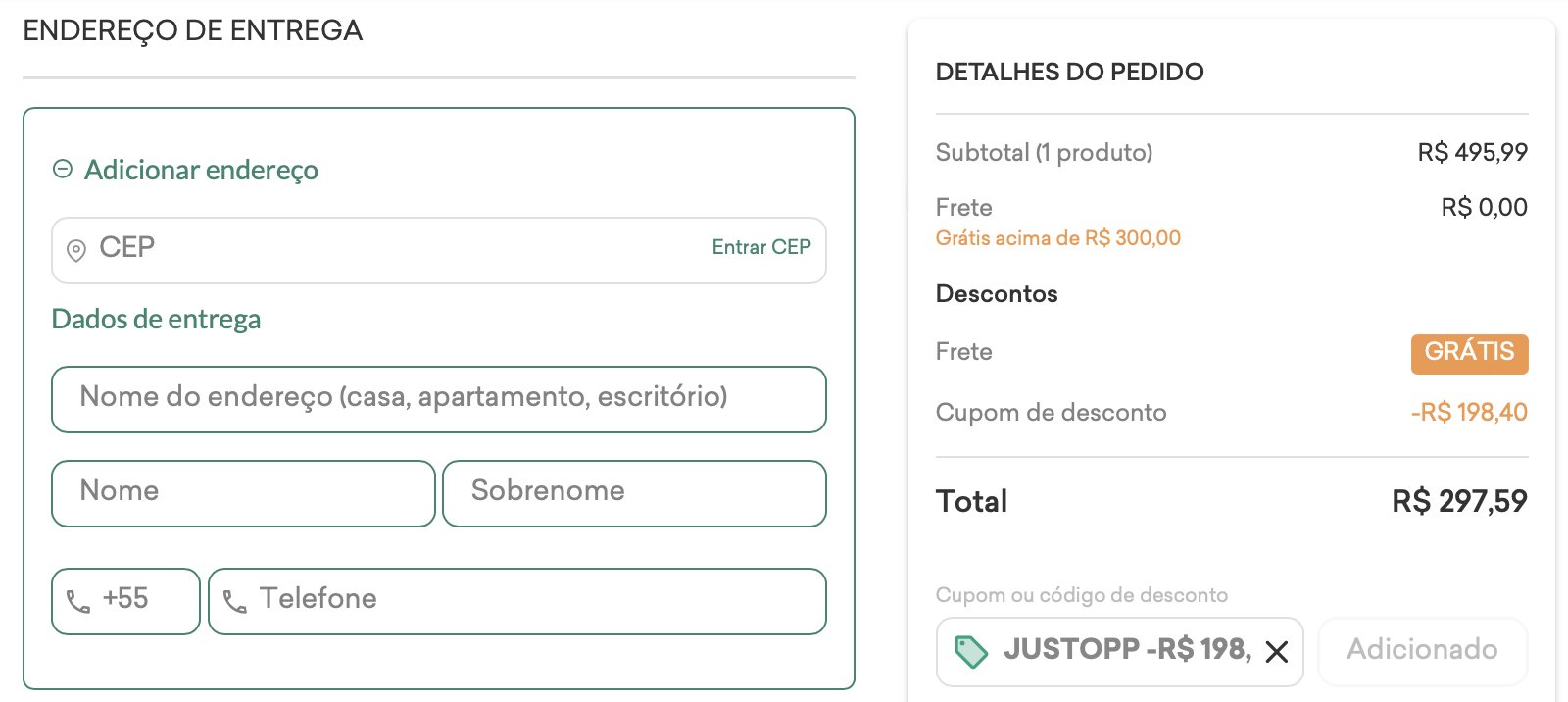The image size is (1568, 702).
Task: Click the Entrar CEP link
Action: 761,247
